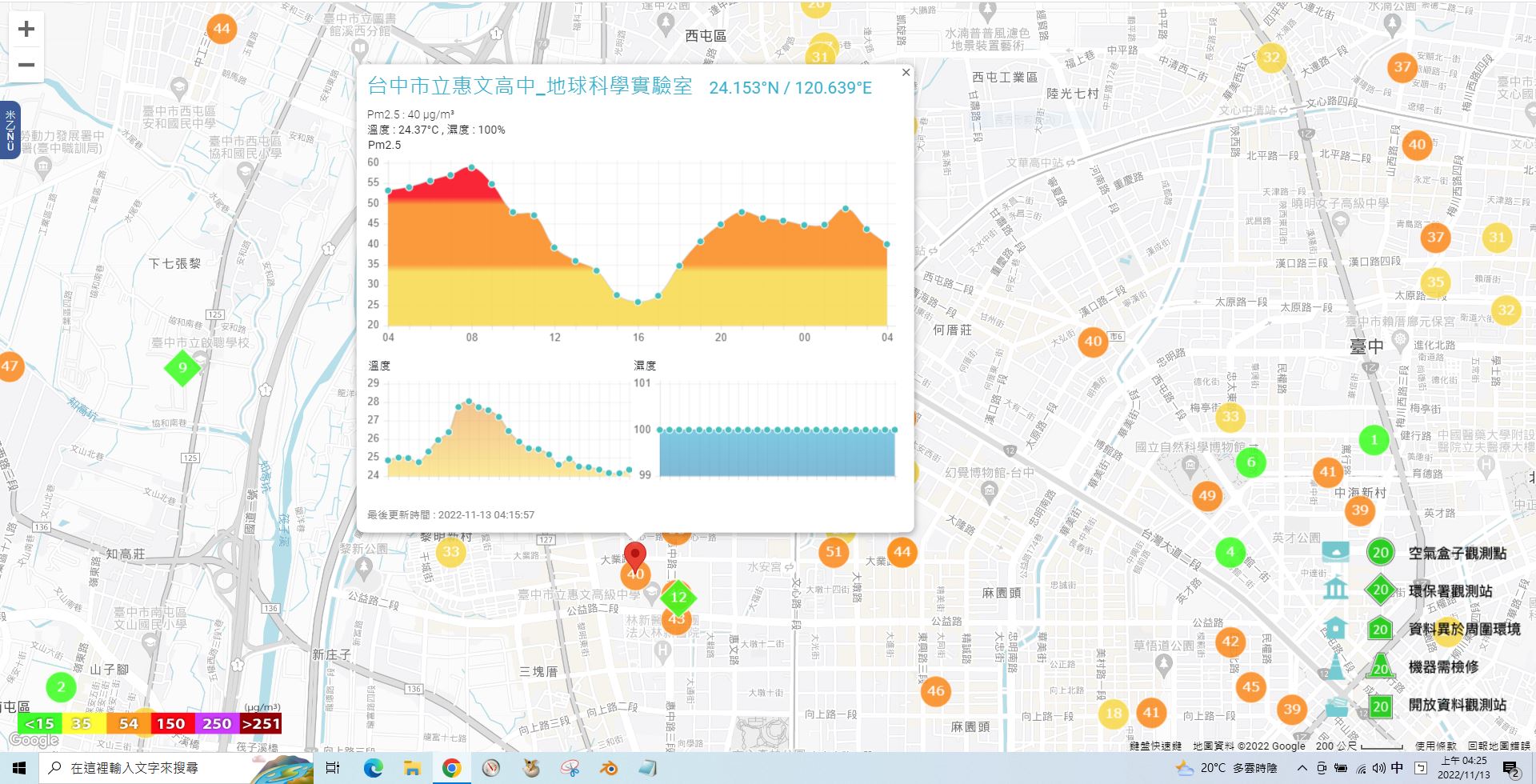1536x784 pixels.
Task: Click the red location pin under the popup
Action: 635,557
